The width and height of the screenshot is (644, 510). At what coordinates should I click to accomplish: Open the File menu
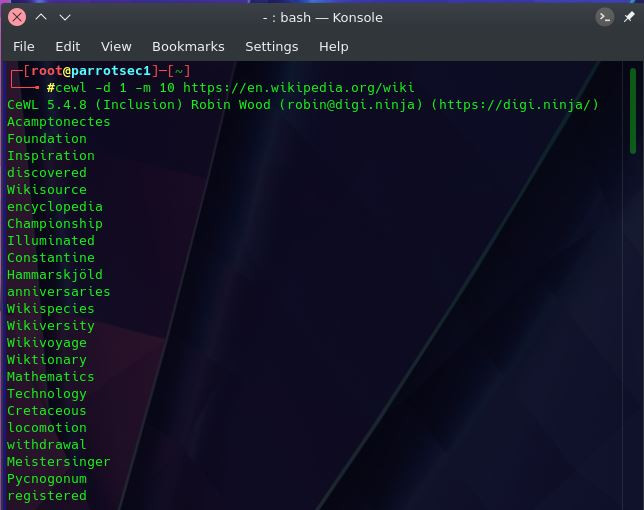(x=23, y=46)
